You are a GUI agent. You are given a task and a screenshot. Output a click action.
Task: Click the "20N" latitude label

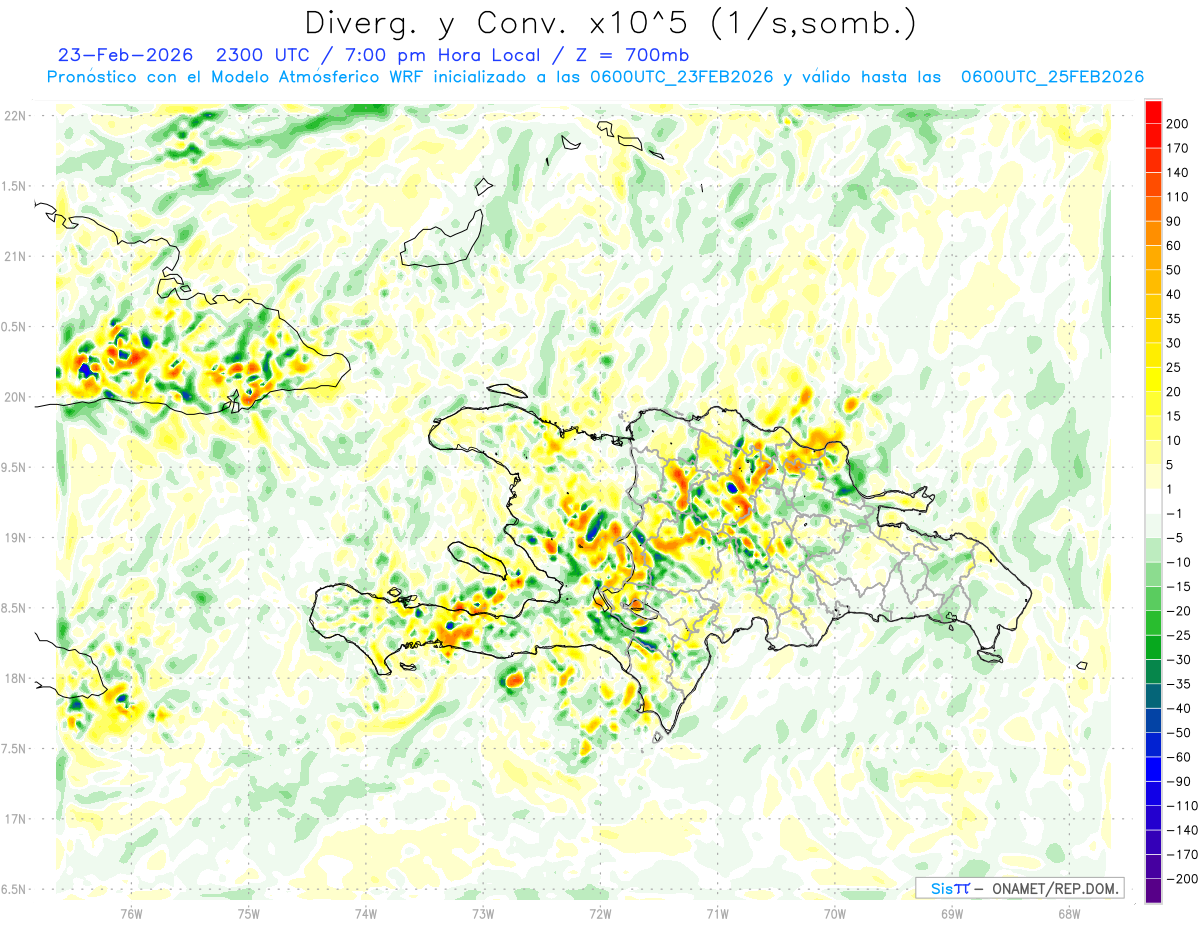tap(15, 397)
